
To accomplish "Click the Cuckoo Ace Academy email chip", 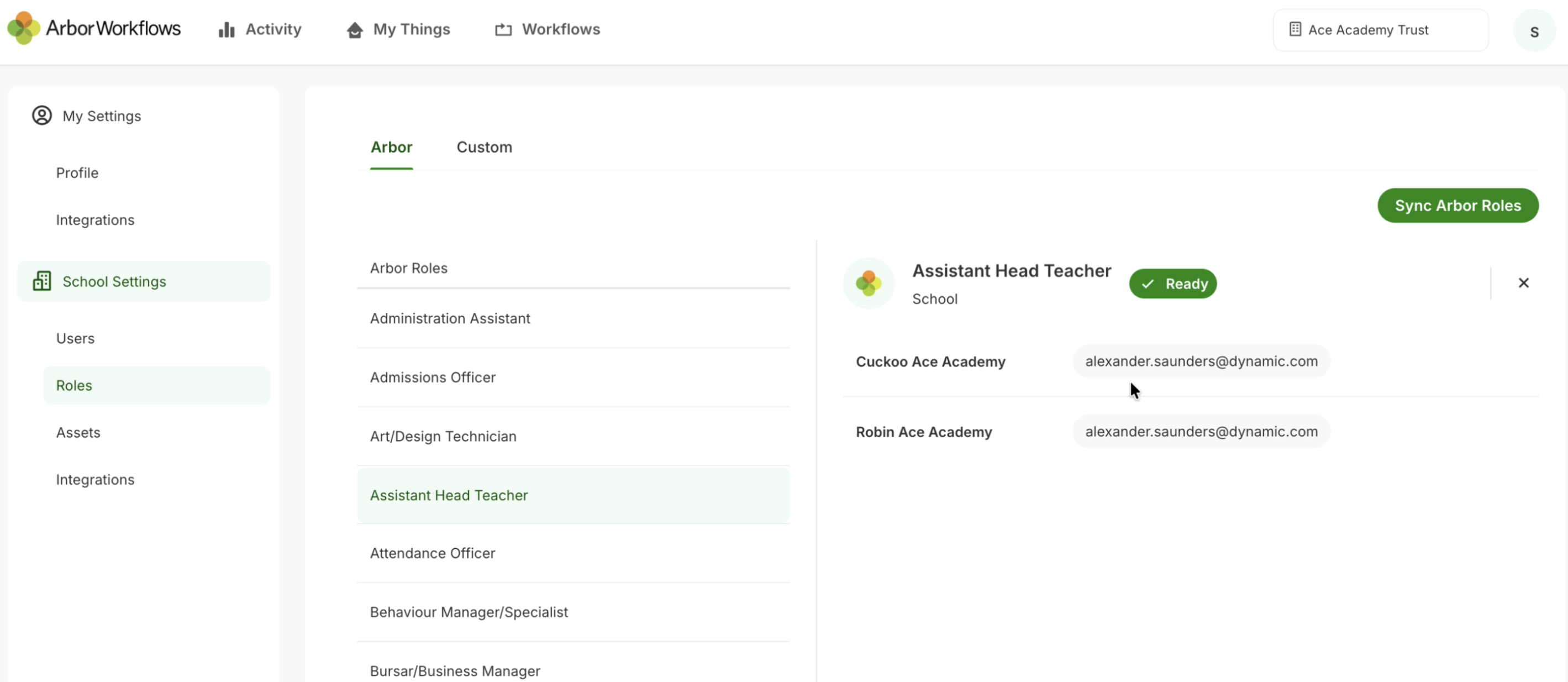I will pos(1201,361).
